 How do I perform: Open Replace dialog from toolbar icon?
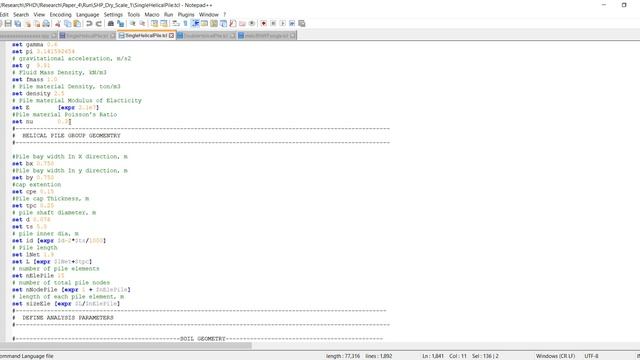pos(120,24)
